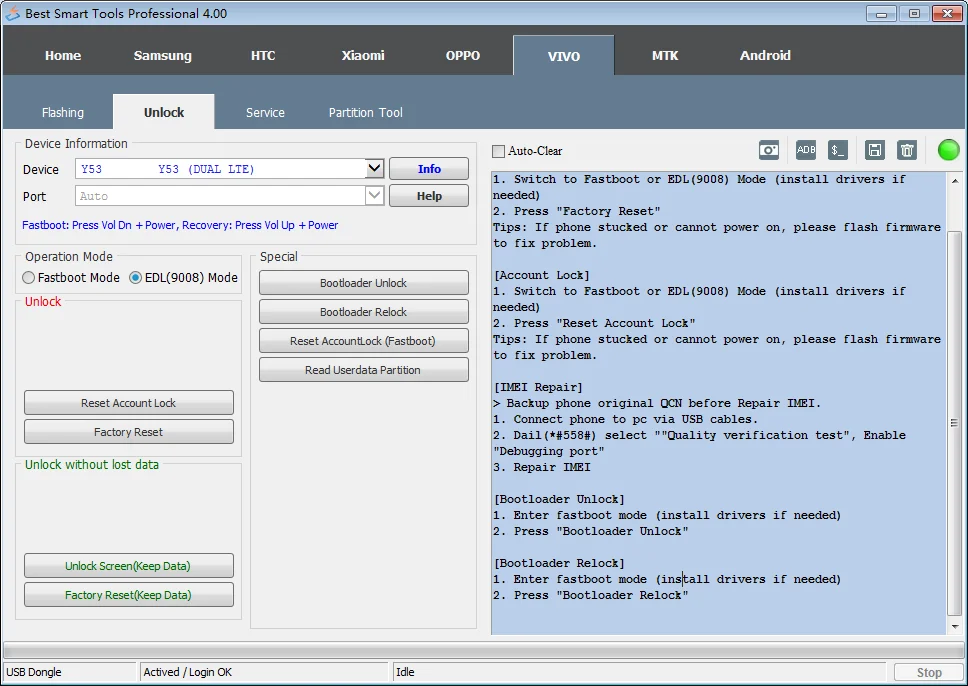Go to the OPPO tab

(463, 56)
